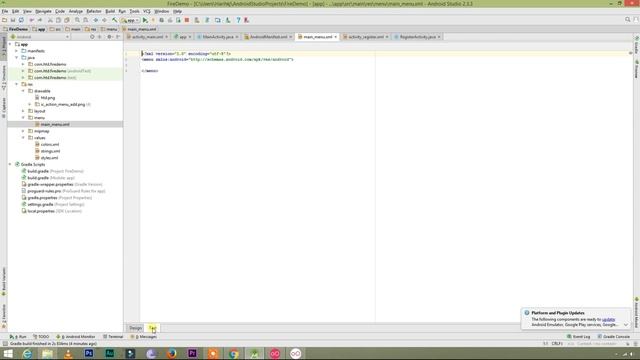Select main_menu.xml in the project tree

(x=55, y=124)
